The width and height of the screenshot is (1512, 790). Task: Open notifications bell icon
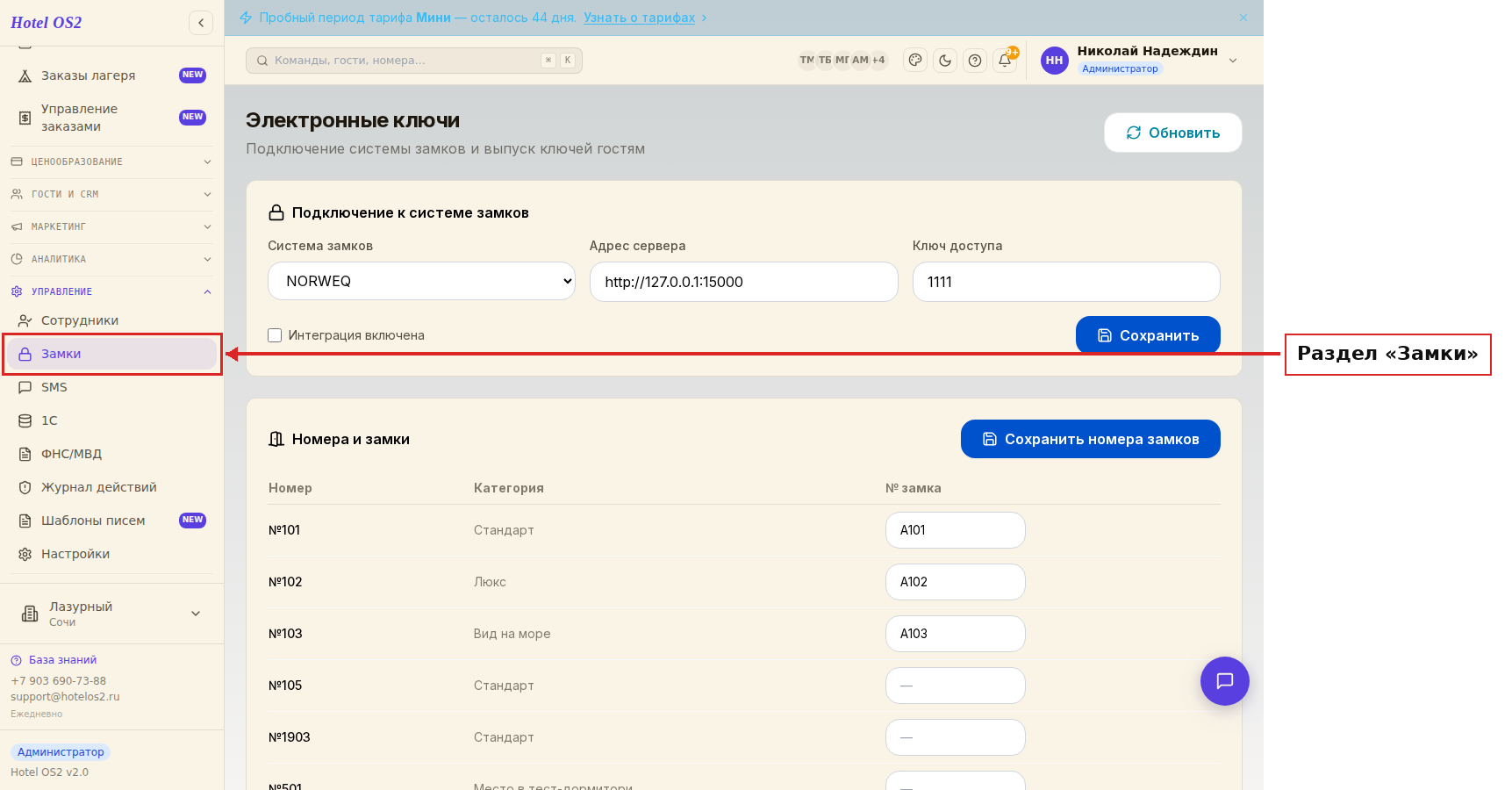pos(1005,61)
